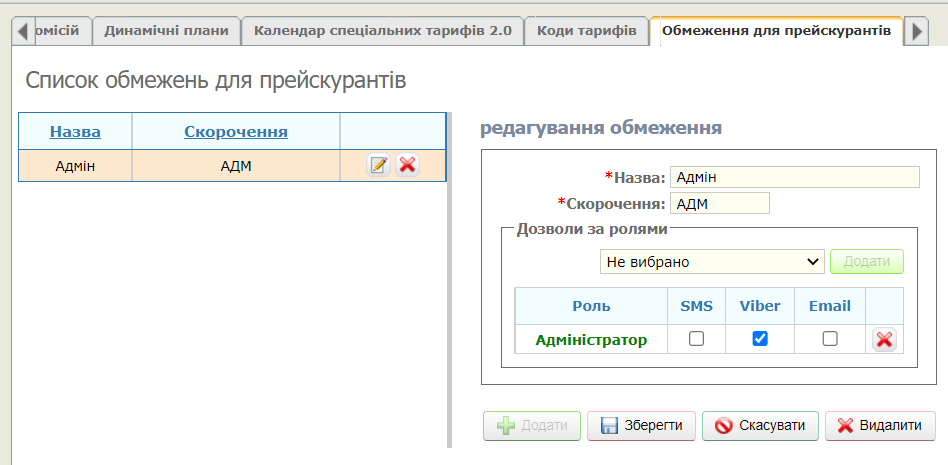Uncheck Viber checkbox for Адміністратор
The image size is (948, 465).
click(x=760, y=339)
